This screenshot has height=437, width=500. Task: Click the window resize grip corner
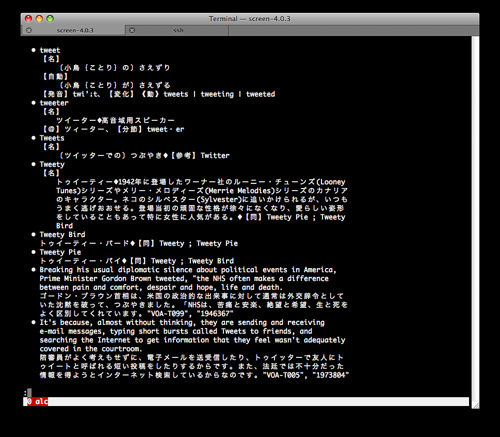point(476,405)
